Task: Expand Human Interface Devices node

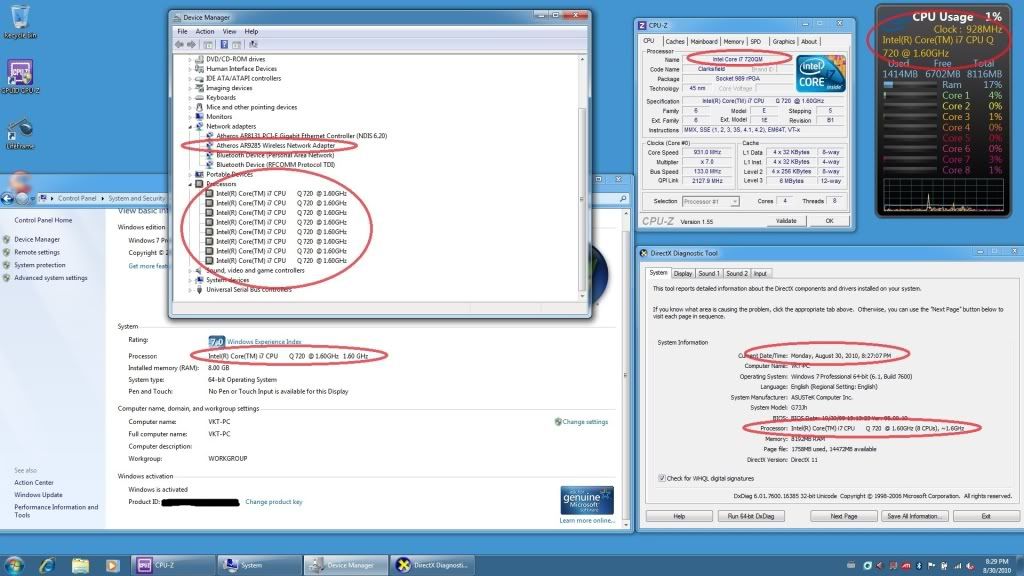Action: 189,69
